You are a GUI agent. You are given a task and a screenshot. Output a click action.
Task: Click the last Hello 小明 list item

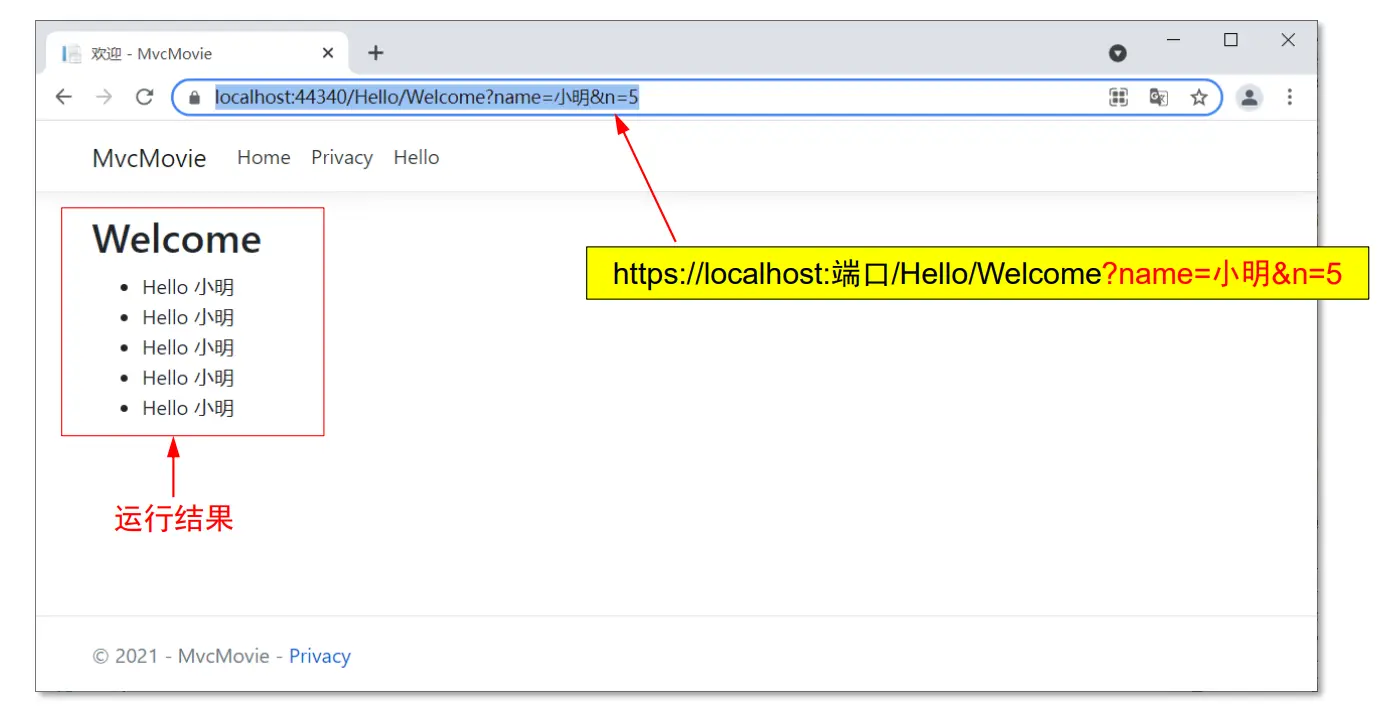(188, 408)
